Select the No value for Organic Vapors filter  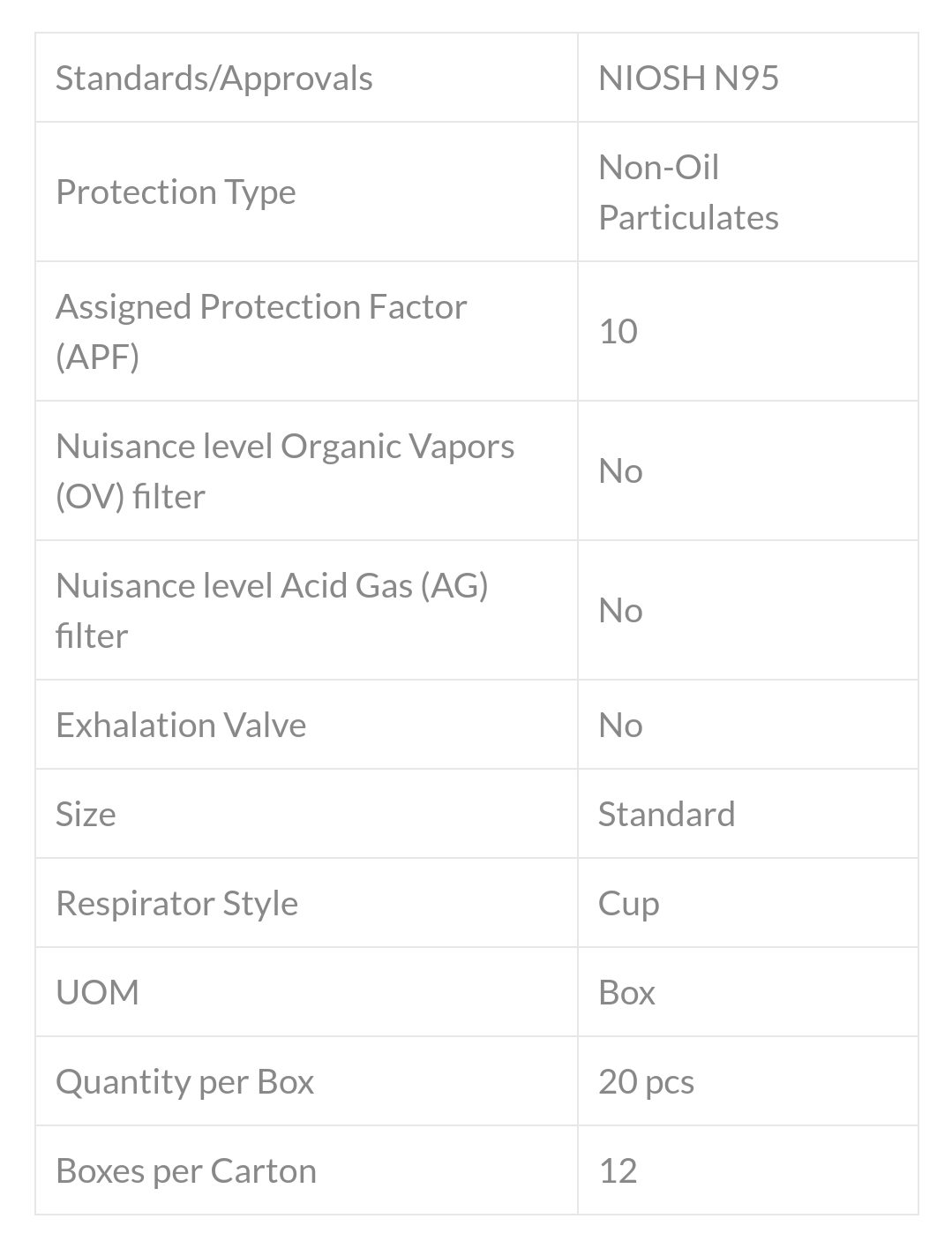click(620, 470)
